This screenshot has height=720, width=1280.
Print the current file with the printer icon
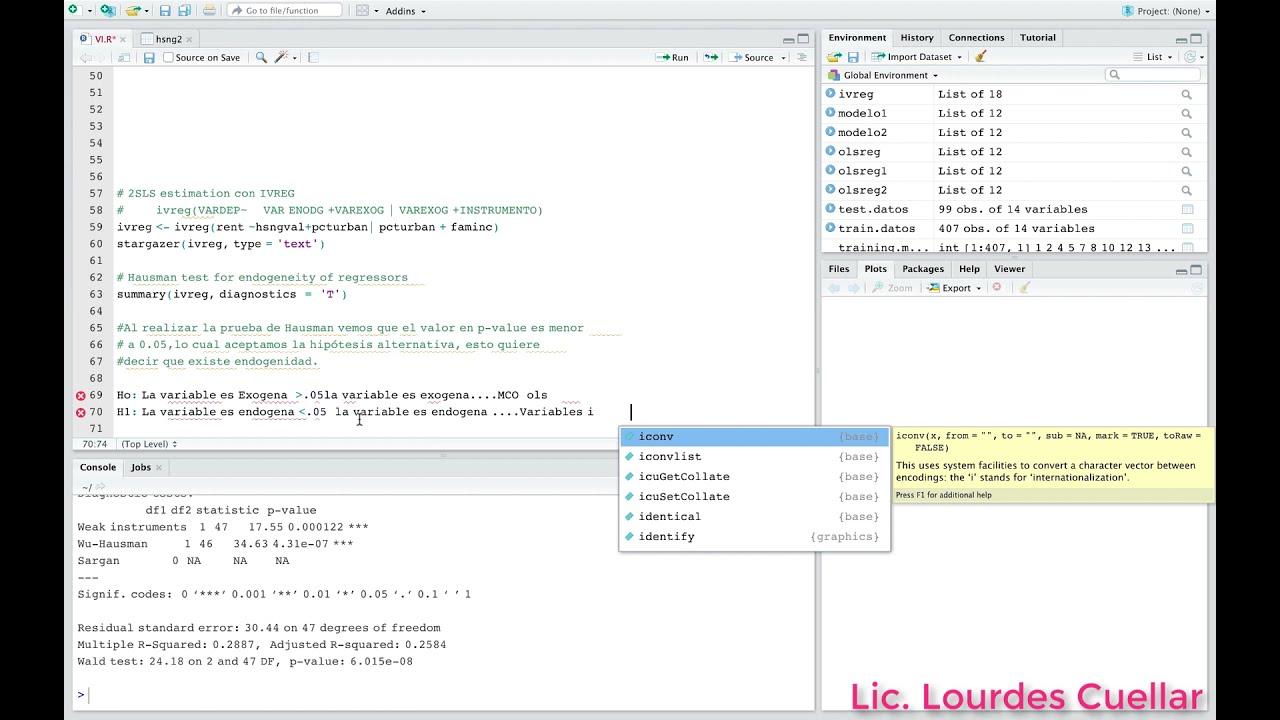209,10
